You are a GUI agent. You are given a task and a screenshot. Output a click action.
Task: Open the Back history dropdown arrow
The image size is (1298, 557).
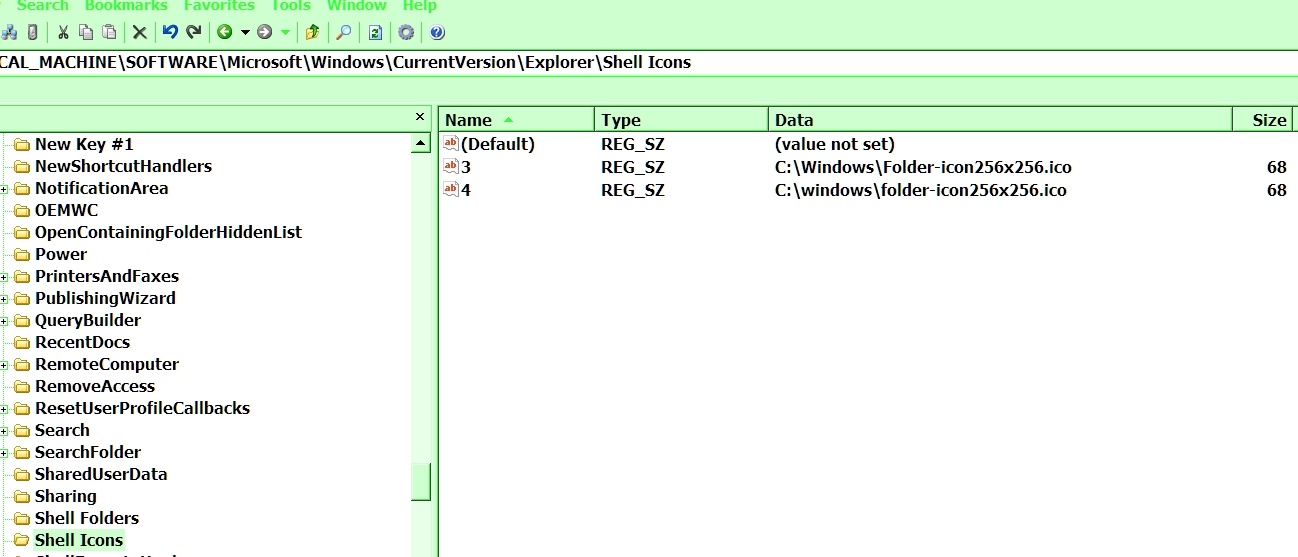pyautogui.click(x=245, y=32)
